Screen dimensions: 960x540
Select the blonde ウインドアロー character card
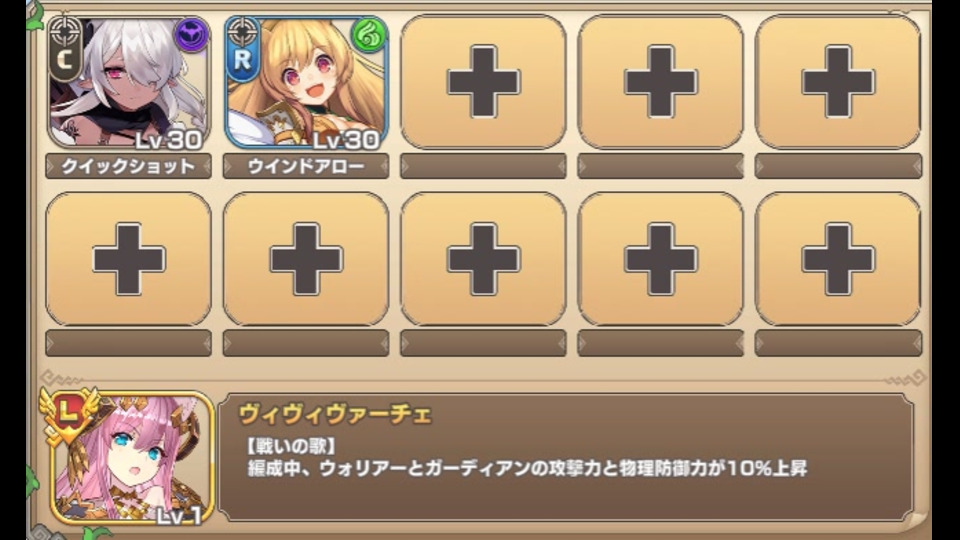tap(306, 82)
